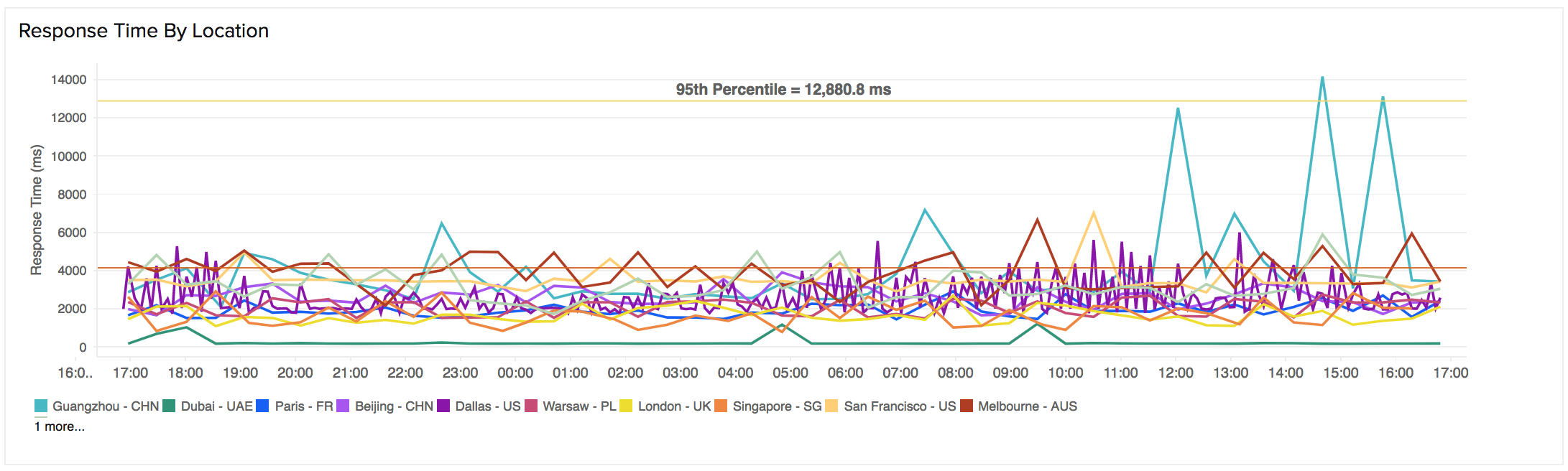Image resolution: width=1568 pixels, height=471 pixels.
Task: Click the San Francisco - US legend swatch
Action: pos(831,406)
